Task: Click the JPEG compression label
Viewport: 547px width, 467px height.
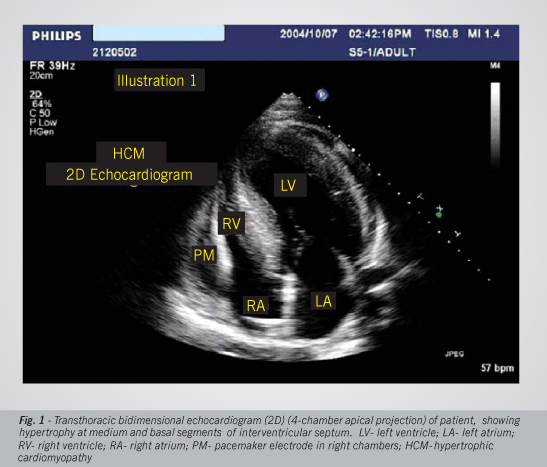Action: tap(454, 354)
